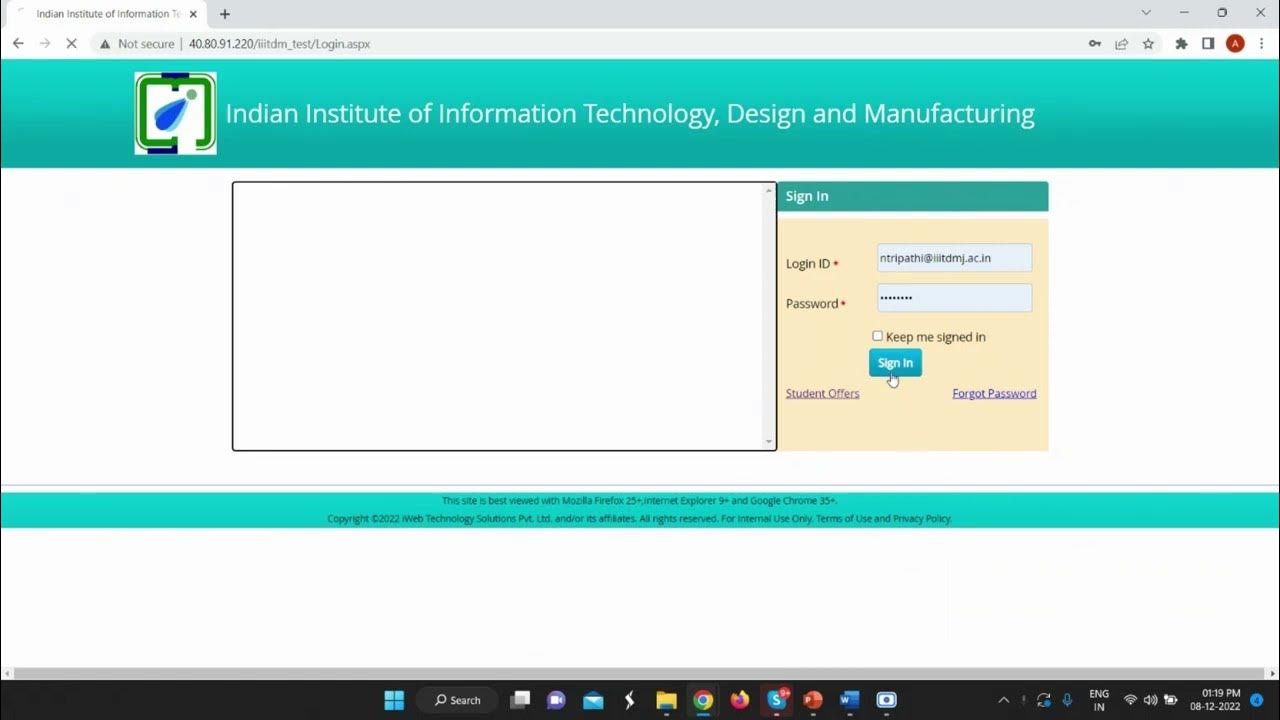The width and height of the screenshot is (1280, 720).
Task: Open Task View on the taskbar
Action: click(x=520, y=700)
